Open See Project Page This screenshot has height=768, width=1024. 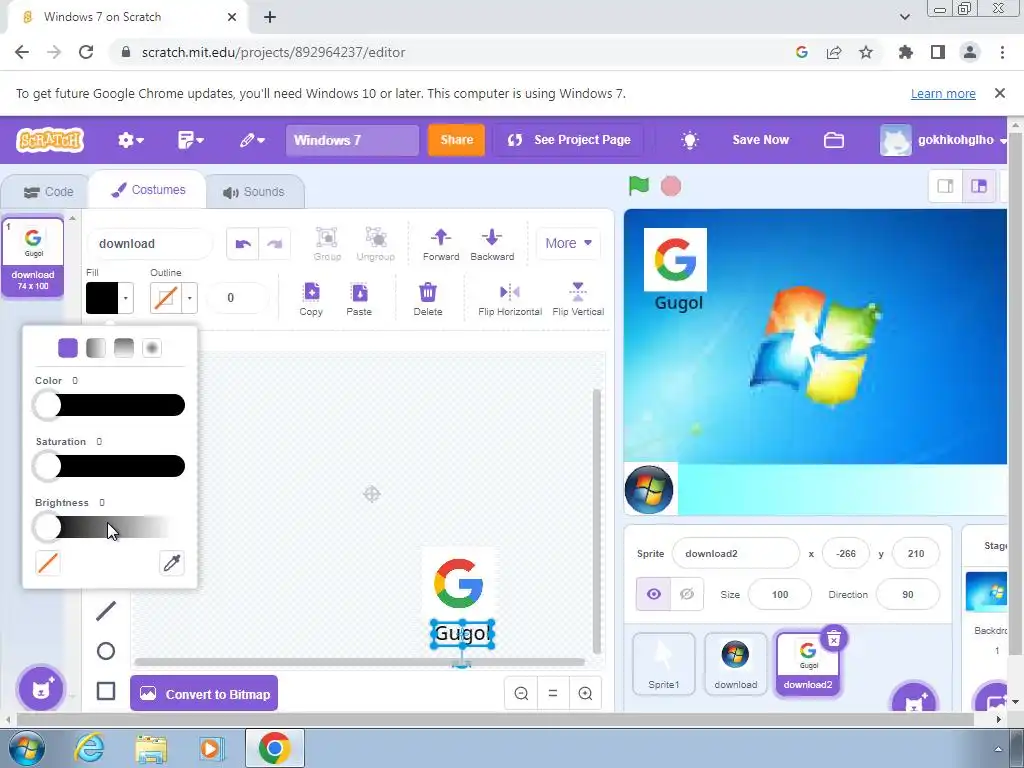[568, 140]
